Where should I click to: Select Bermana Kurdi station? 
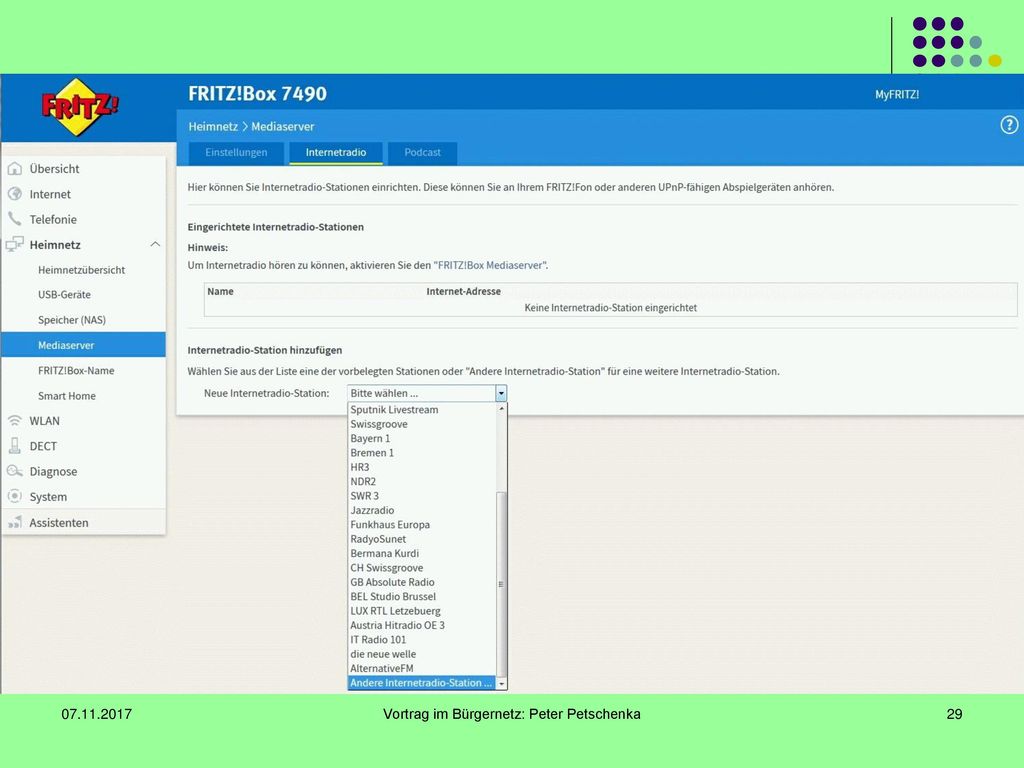422,553
